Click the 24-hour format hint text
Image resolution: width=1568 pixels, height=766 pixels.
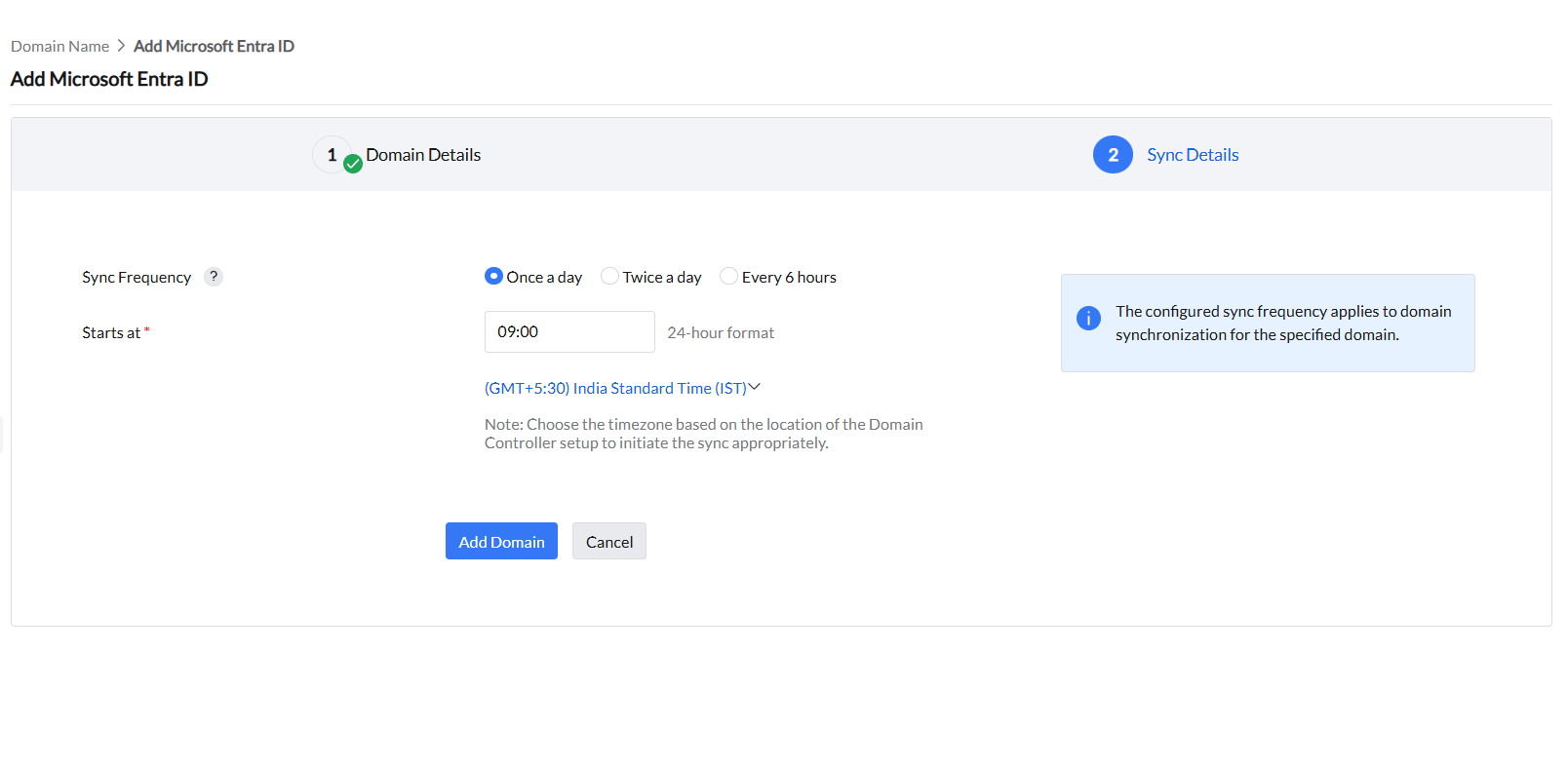pyautogui.click(x=721, y=332)
